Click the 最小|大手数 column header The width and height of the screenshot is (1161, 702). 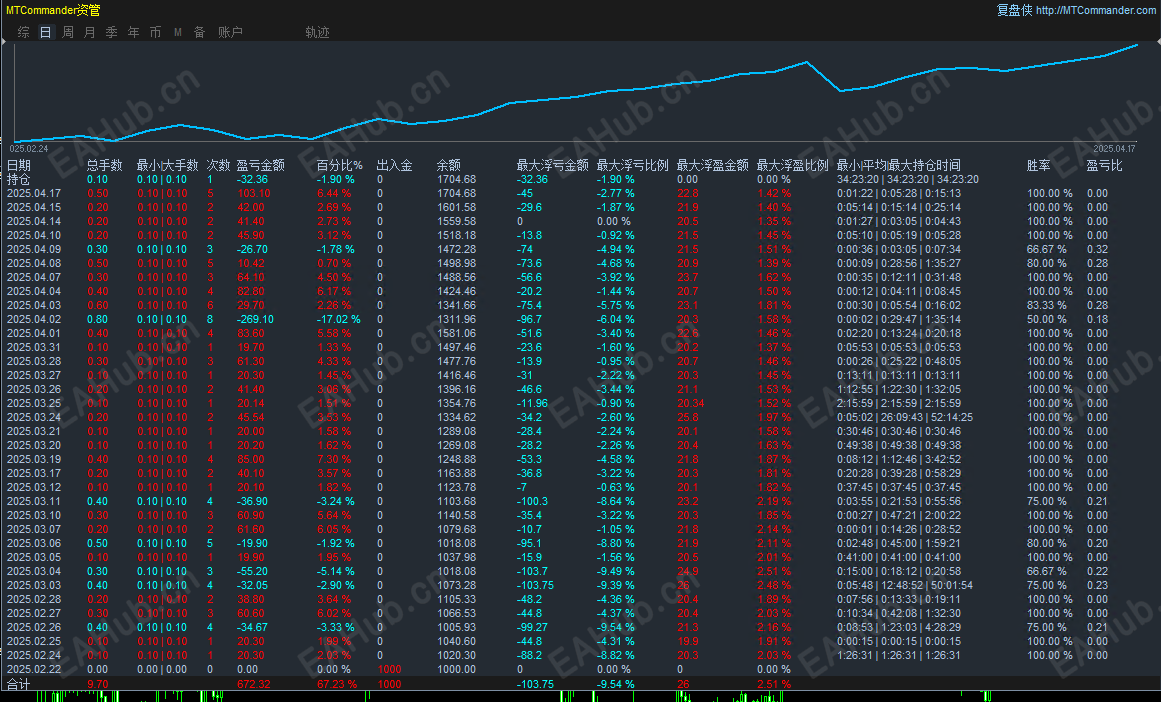coord(167,165)
